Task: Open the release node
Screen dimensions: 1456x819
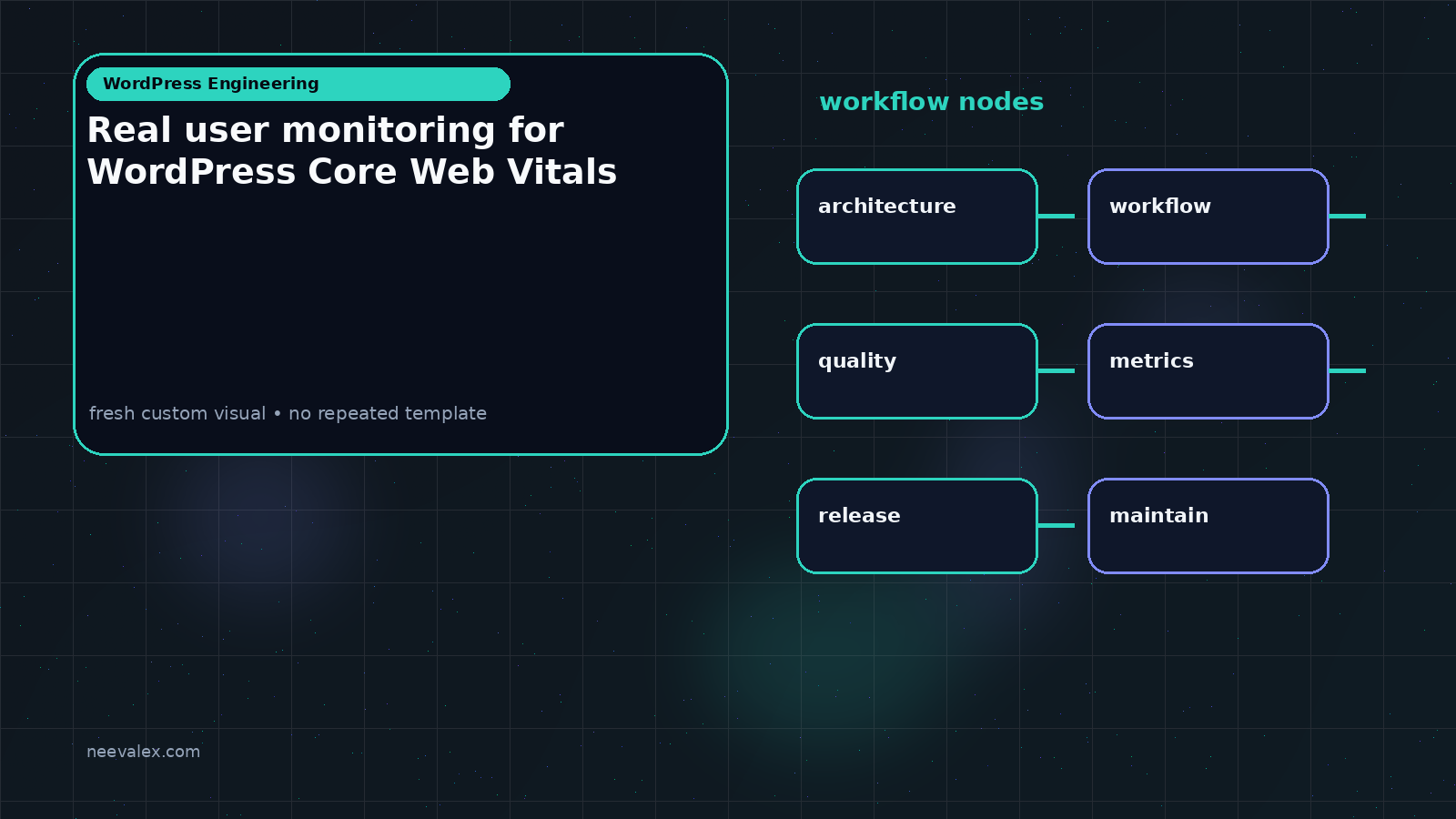Action: 917,526
